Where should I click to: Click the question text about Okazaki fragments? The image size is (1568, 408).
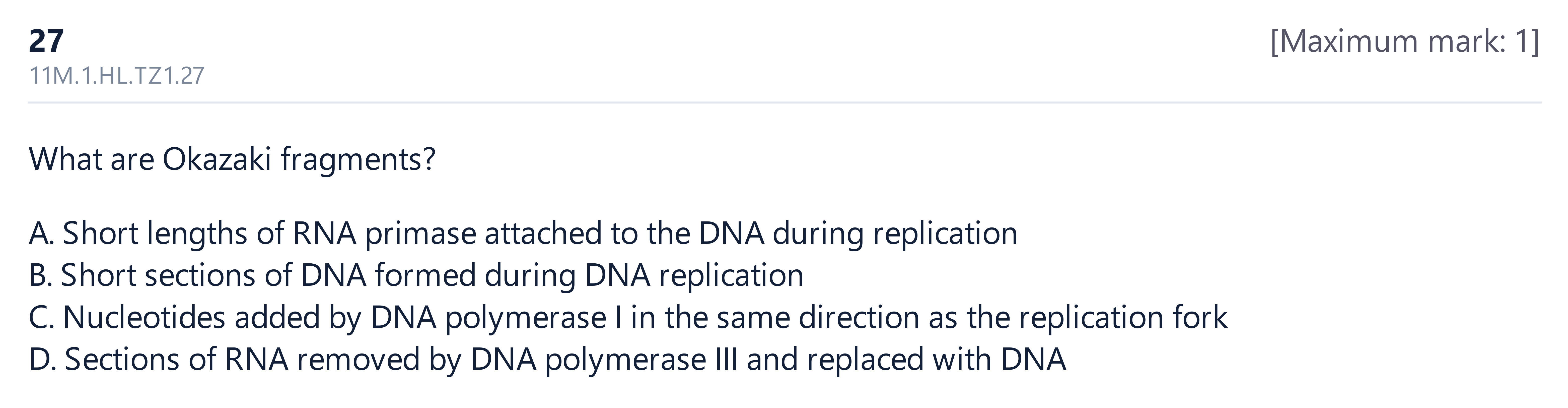click(x=233, y=159)
